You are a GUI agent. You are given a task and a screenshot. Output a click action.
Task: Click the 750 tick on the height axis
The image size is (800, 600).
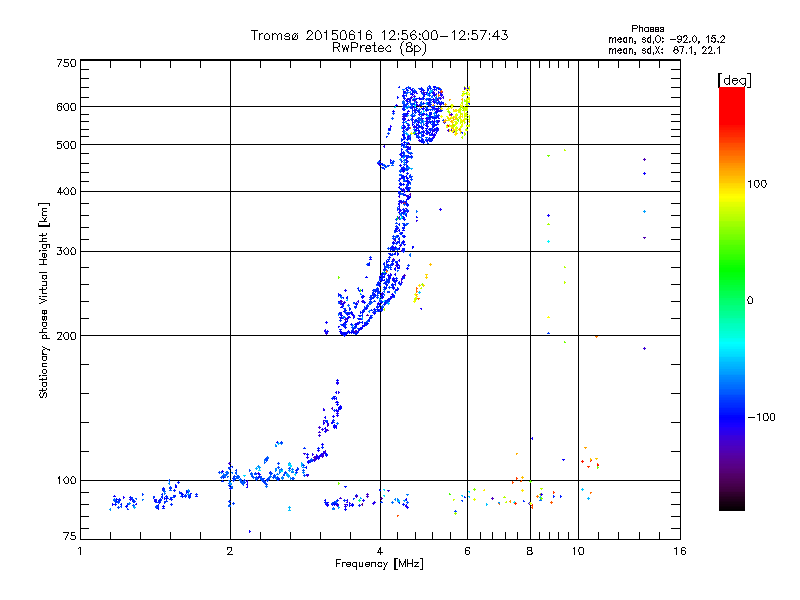pyautogui.click(x=66, y=62)
